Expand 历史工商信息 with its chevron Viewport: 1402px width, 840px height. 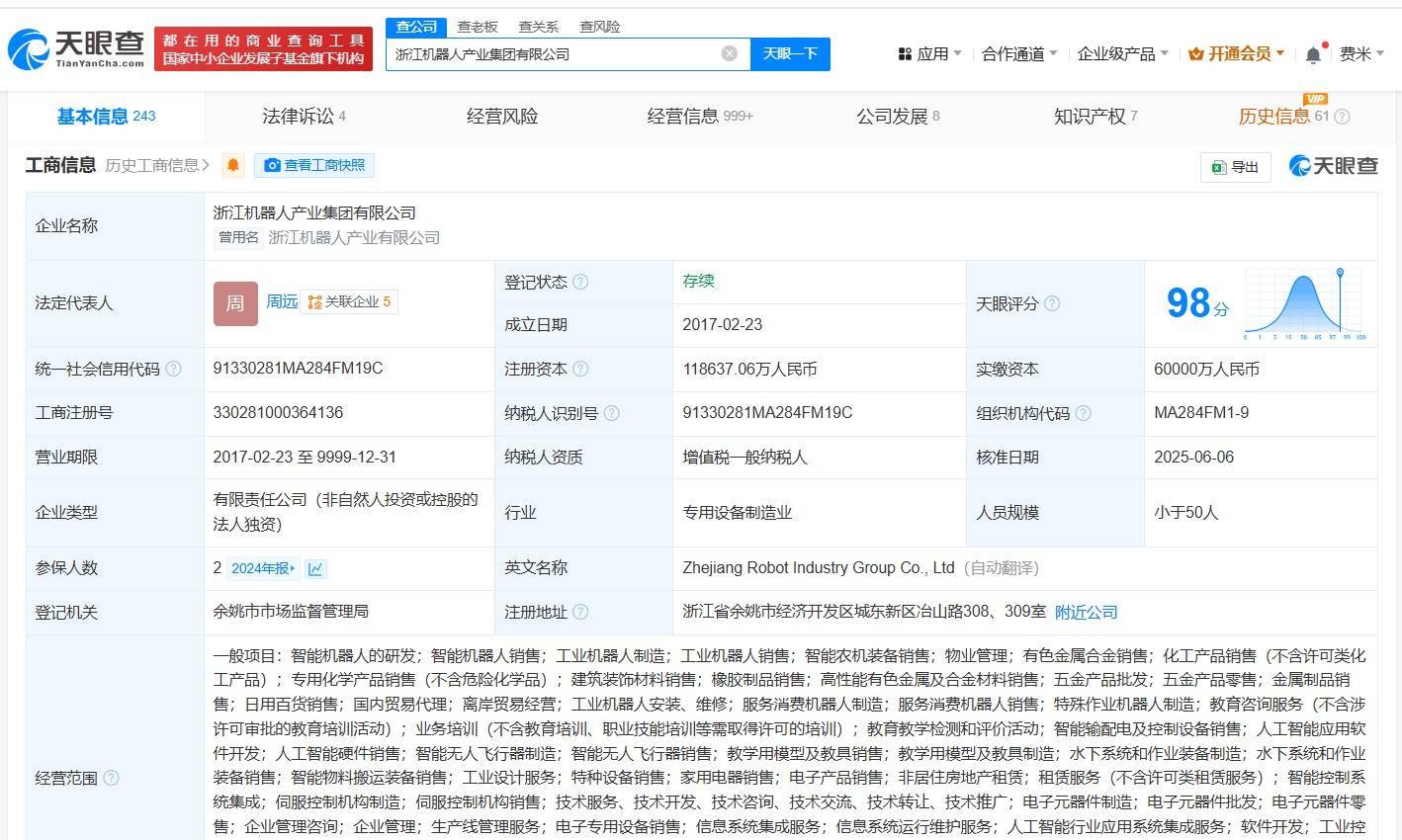click(158, 165)
